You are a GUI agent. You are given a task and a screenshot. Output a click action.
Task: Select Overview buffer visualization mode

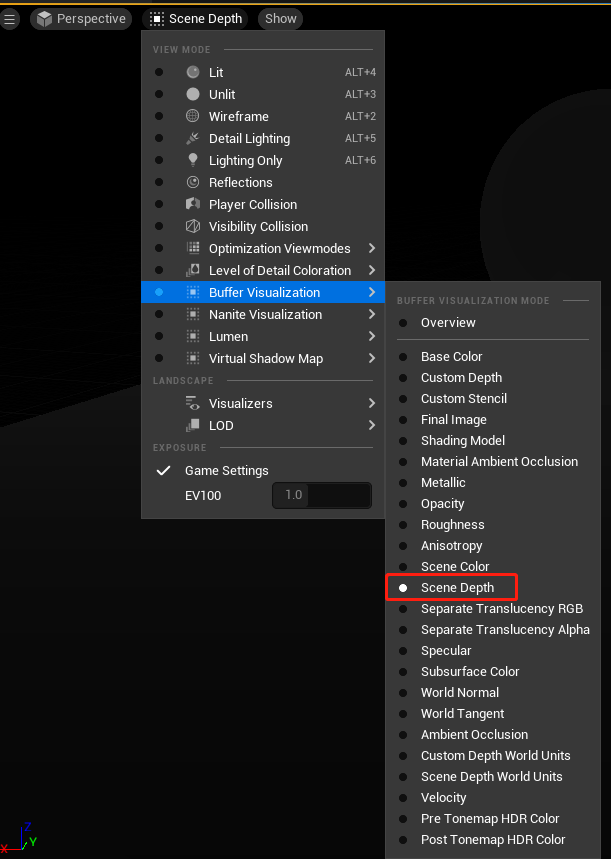493,323
